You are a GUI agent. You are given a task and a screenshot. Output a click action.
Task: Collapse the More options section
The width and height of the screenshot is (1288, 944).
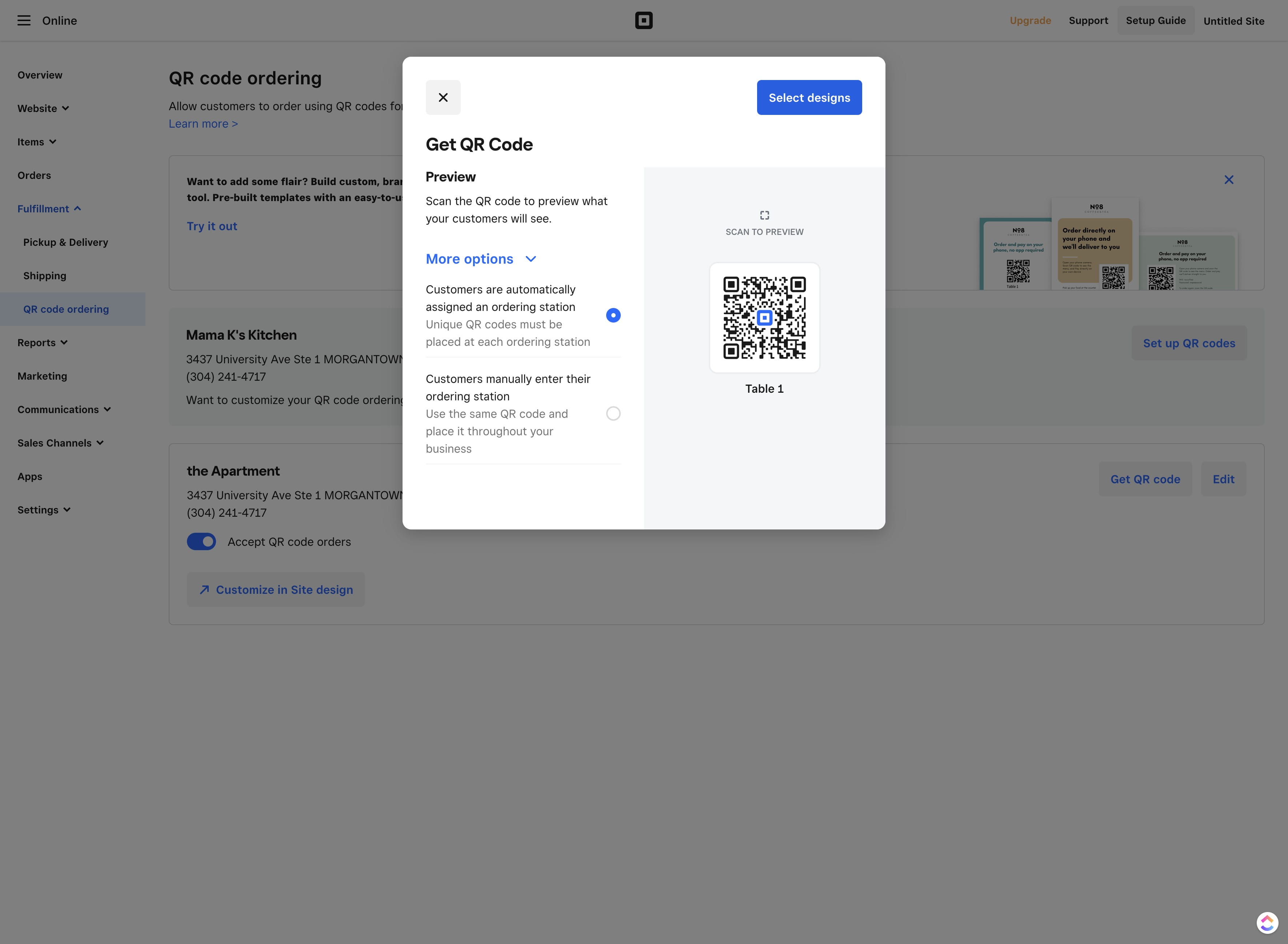481,259
